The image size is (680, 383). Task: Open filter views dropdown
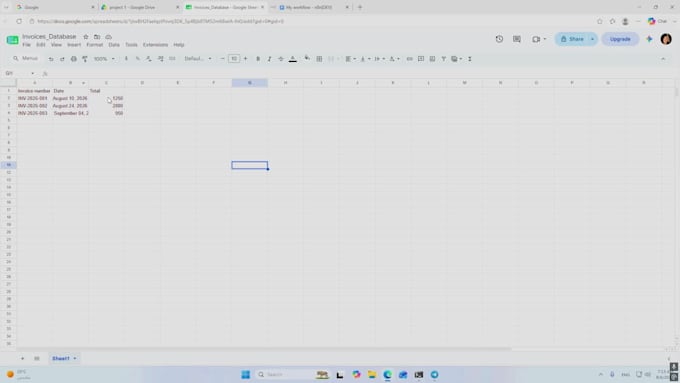click(457, 59)
